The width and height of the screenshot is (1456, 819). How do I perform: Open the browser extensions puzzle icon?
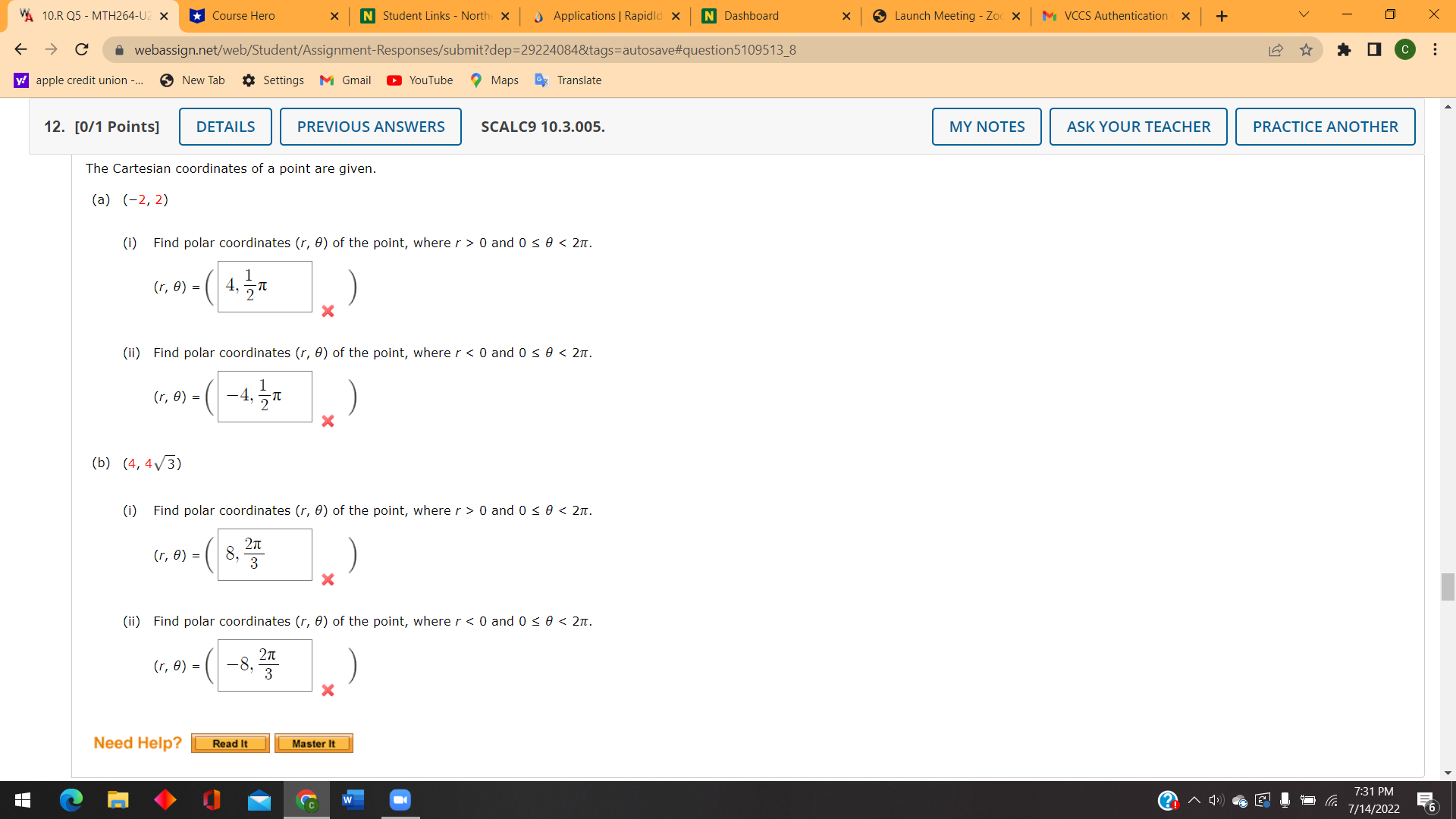coord(1345,49)
